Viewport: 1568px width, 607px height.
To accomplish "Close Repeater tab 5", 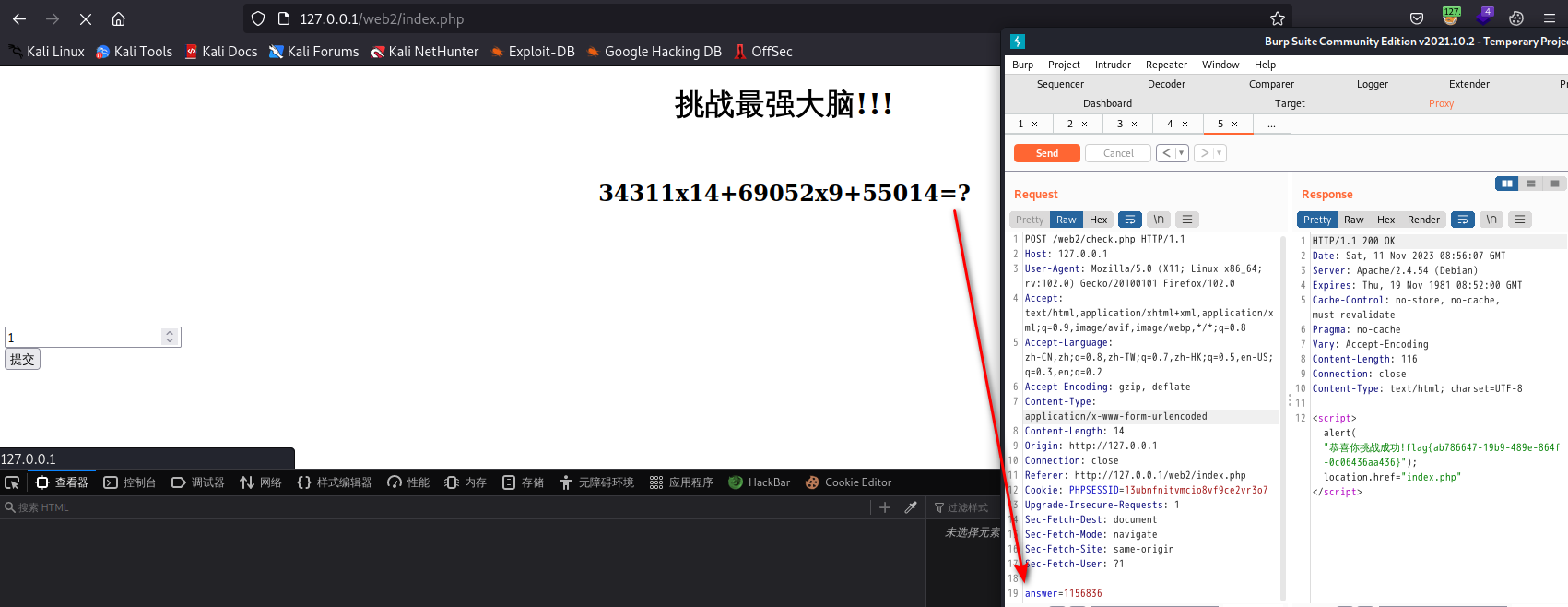I will [x=1235, y=124].
